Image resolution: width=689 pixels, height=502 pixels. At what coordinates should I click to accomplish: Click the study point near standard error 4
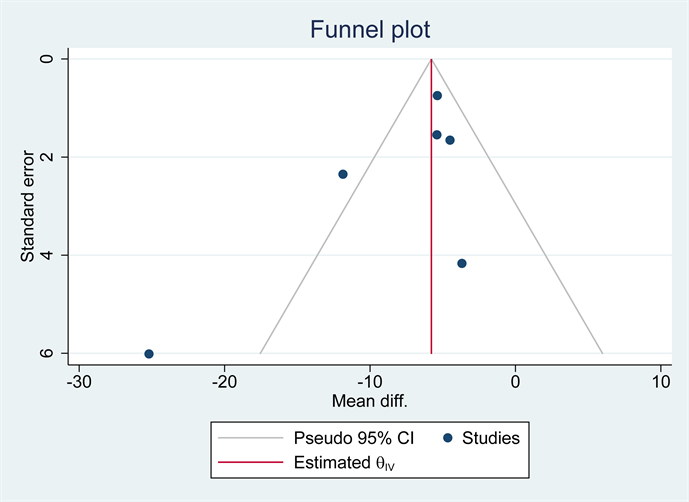click(x=462, y=263)
